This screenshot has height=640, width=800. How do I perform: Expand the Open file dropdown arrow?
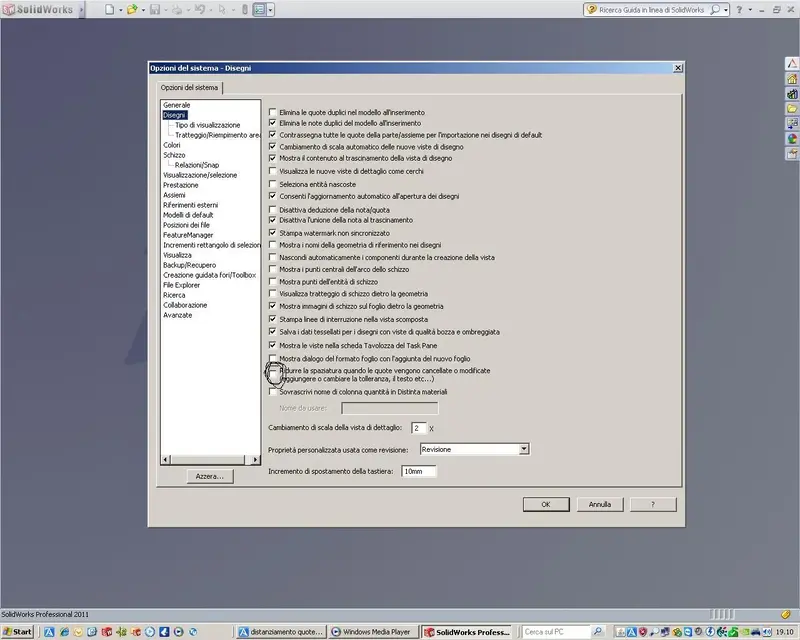click(143, 10)
